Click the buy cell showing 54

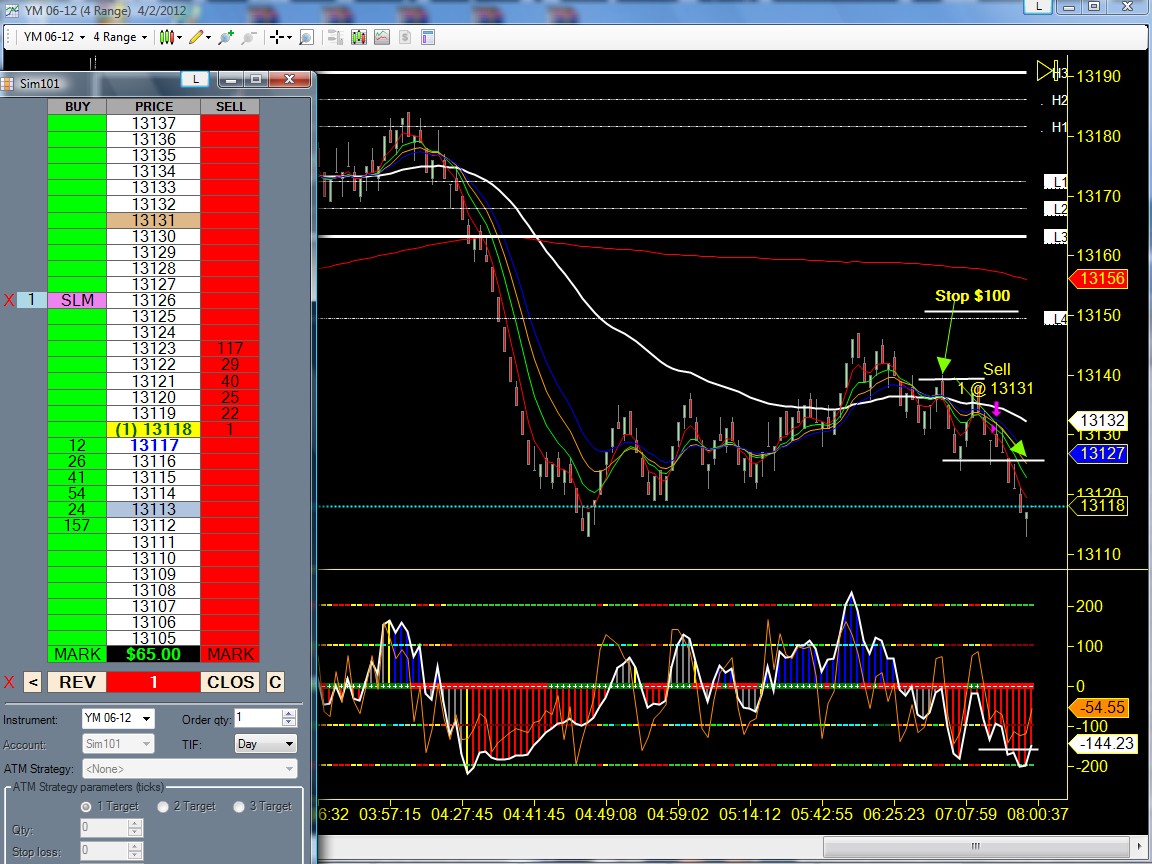tap(77, 493)
